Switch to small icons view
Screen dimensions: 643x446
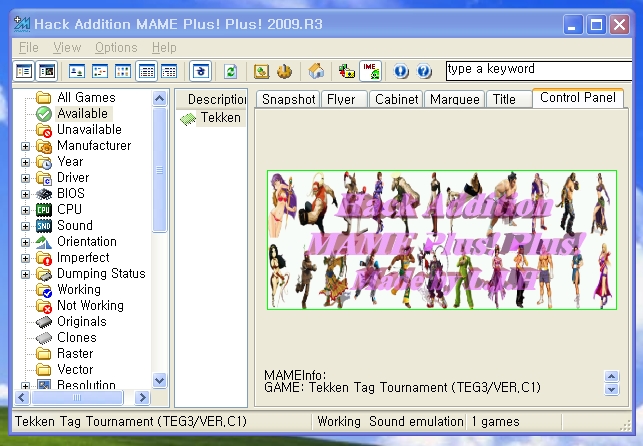click(x=100, y=71)
